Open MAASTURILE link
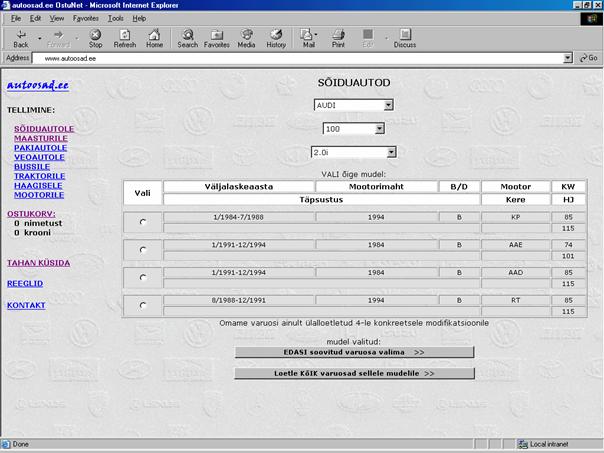This screenshot has width=604, height=453. (x=41, y=138)
